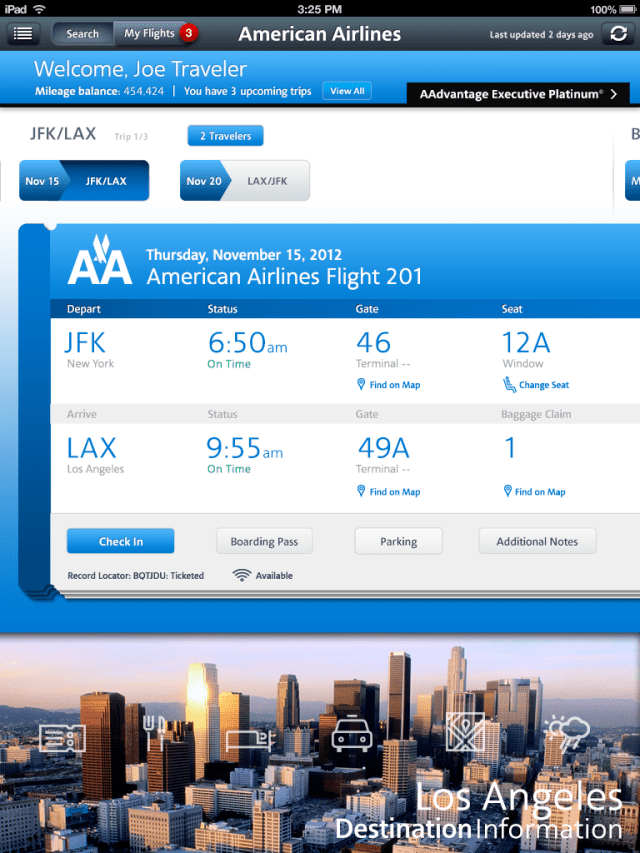Tap the taxi car icon

pos(352,734)
